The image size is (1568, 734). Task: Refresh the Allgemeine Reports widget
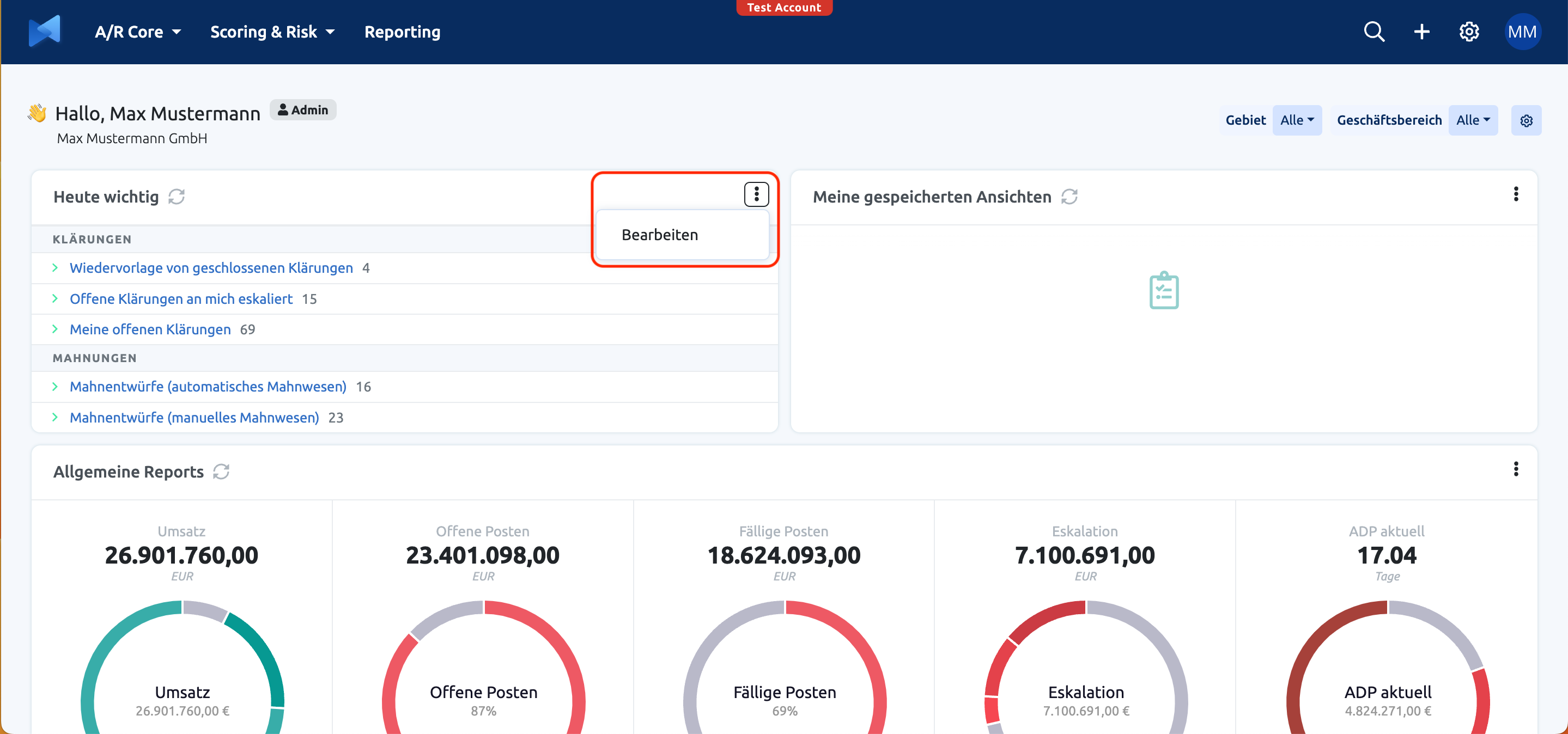click(x=222, y=472)
